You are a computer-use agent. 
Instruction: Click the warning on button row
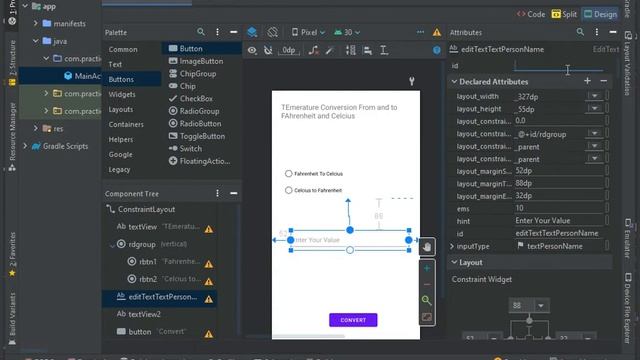[209, 334]
